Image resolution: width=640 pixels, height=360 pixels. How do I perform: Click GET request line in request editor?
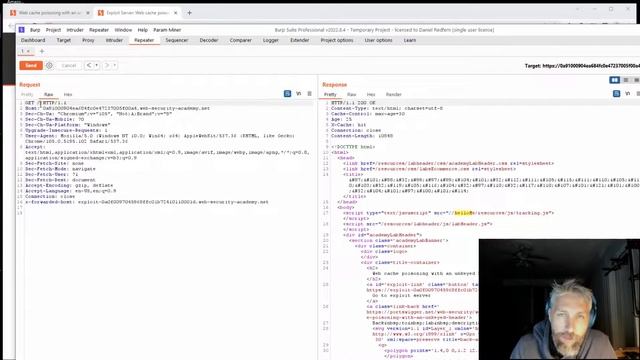(46, 103)
